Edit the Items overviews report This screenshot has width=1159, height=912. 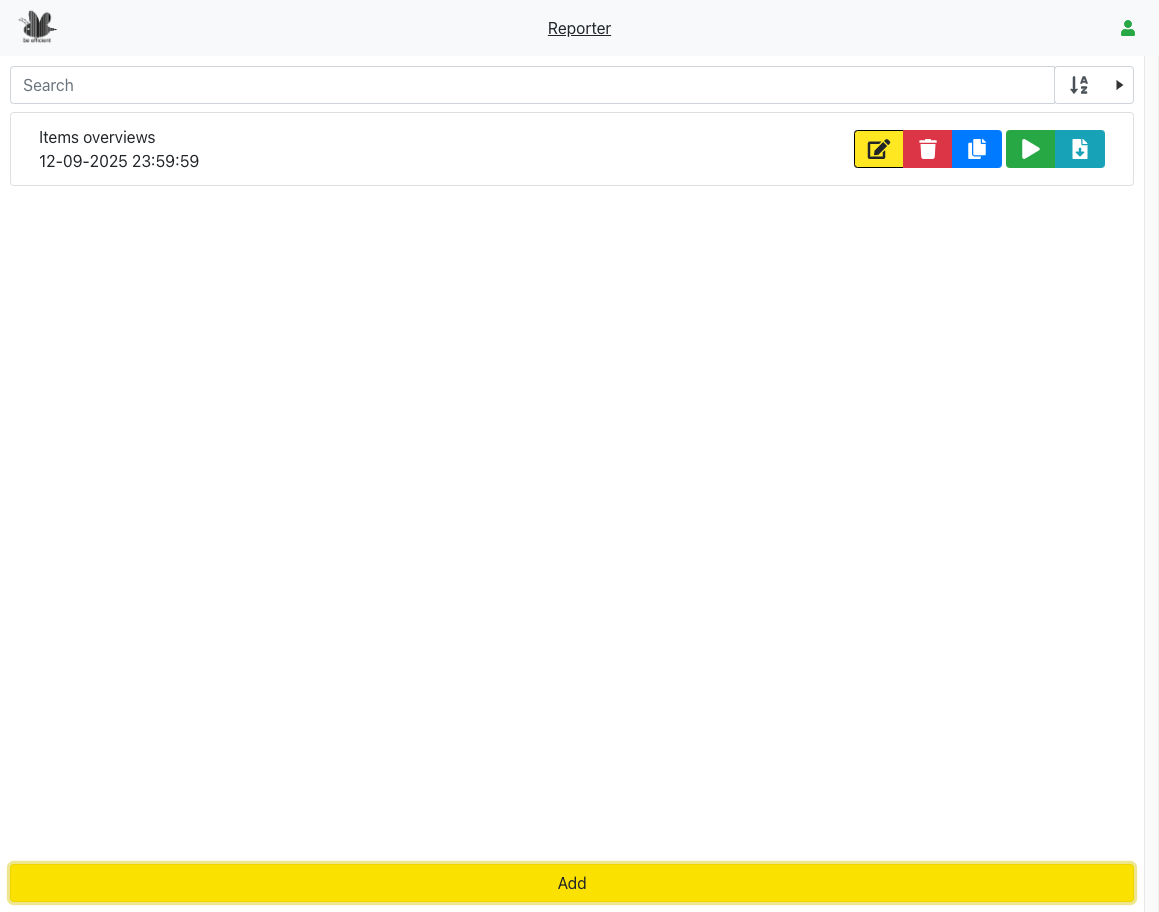click(x=878, y=149)
